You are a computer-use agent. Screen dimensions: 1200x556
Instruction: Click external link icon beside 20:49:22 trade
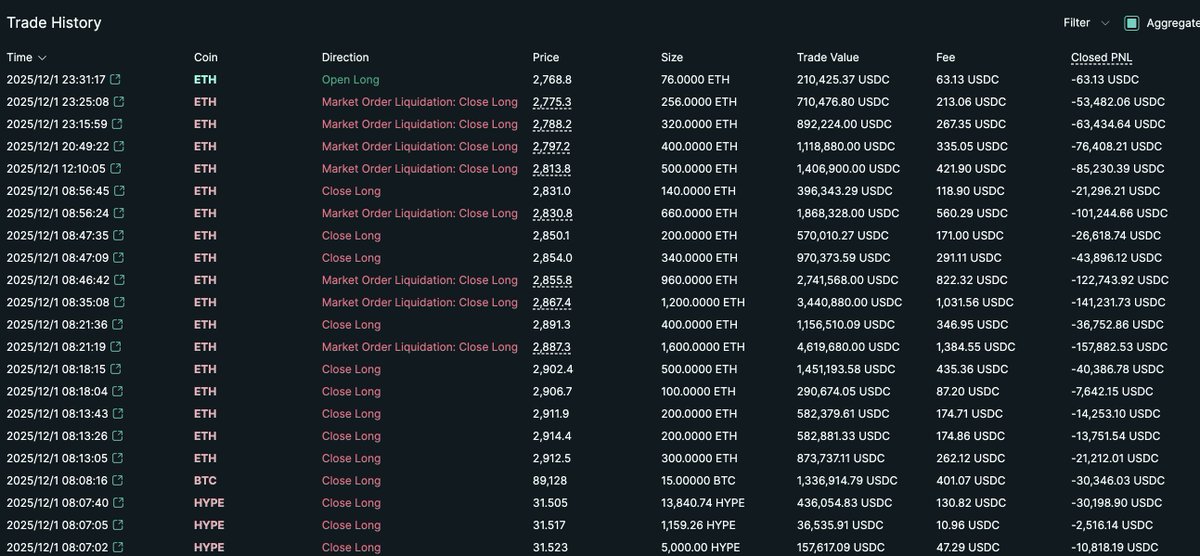(x=118, y=147)
